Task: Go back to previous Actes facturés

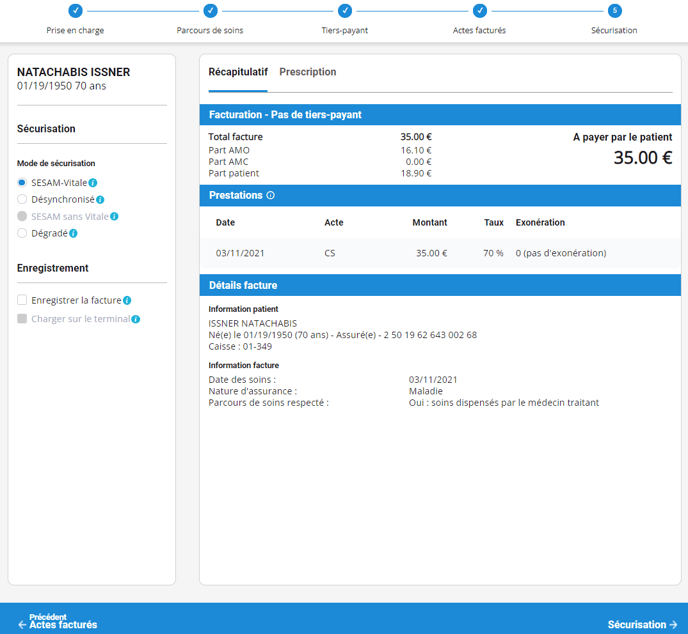Action: [x=58, y=622]
